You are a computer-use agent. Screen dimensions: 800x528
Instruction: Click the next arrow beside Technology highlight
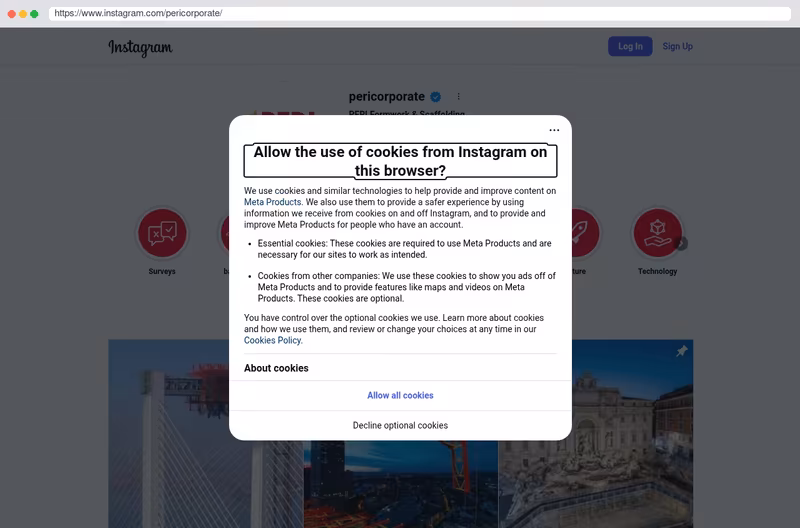click(x=682, y=243)
